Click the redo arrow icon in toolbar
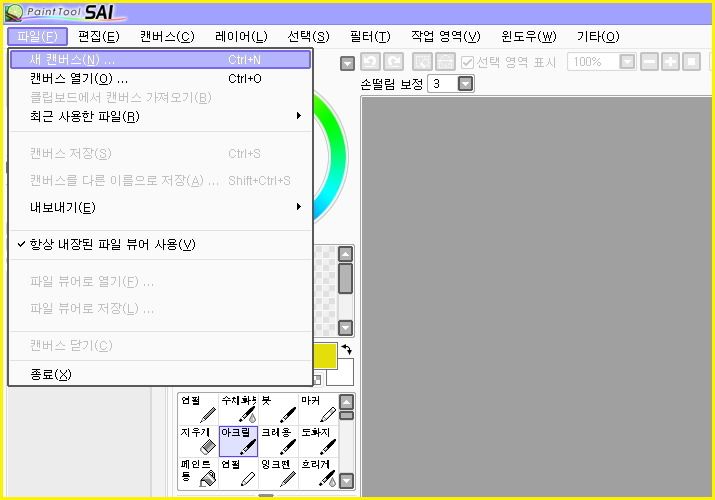Image resolution: width=715 pixels, height=500 pixels. 394,62
